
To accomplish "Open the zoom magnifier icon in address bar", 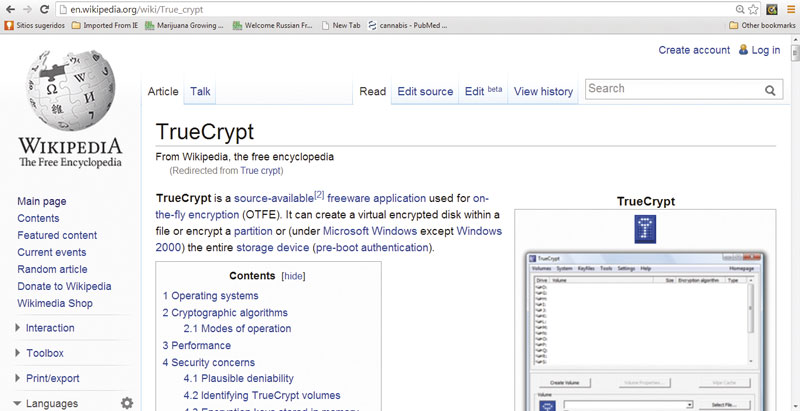I will pyautogui.click(x=740, y=9).
